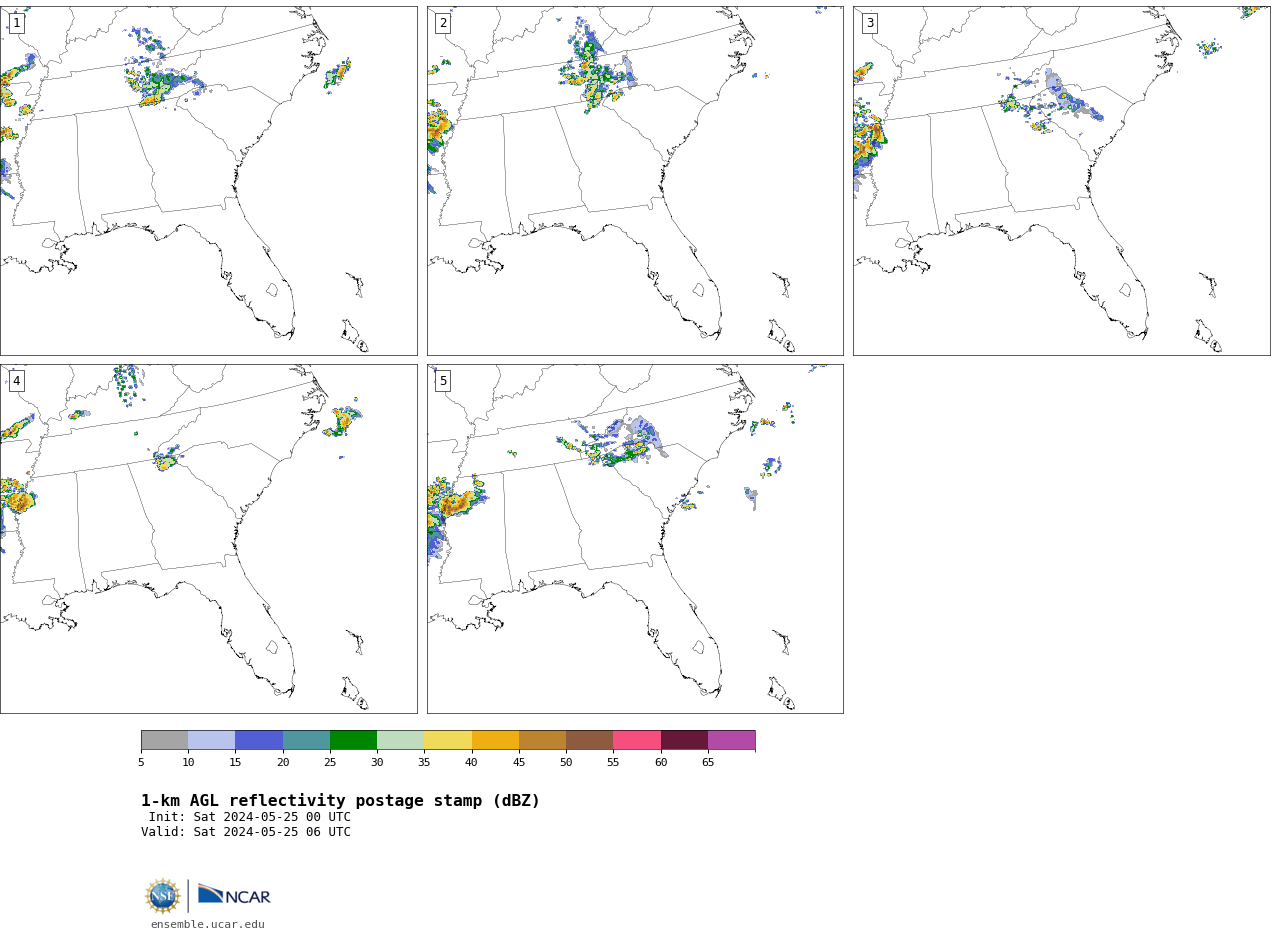Click the 50 tick label on the colorbar
Screen dimensions: 1280x936
[x=566, y=762]
